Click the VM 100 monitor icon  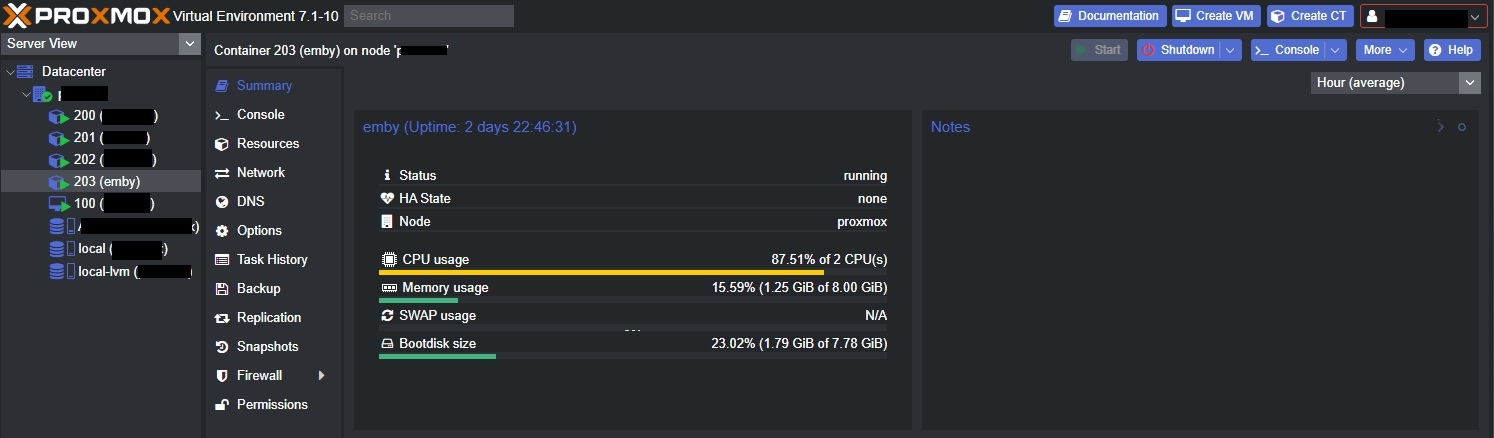59,204
